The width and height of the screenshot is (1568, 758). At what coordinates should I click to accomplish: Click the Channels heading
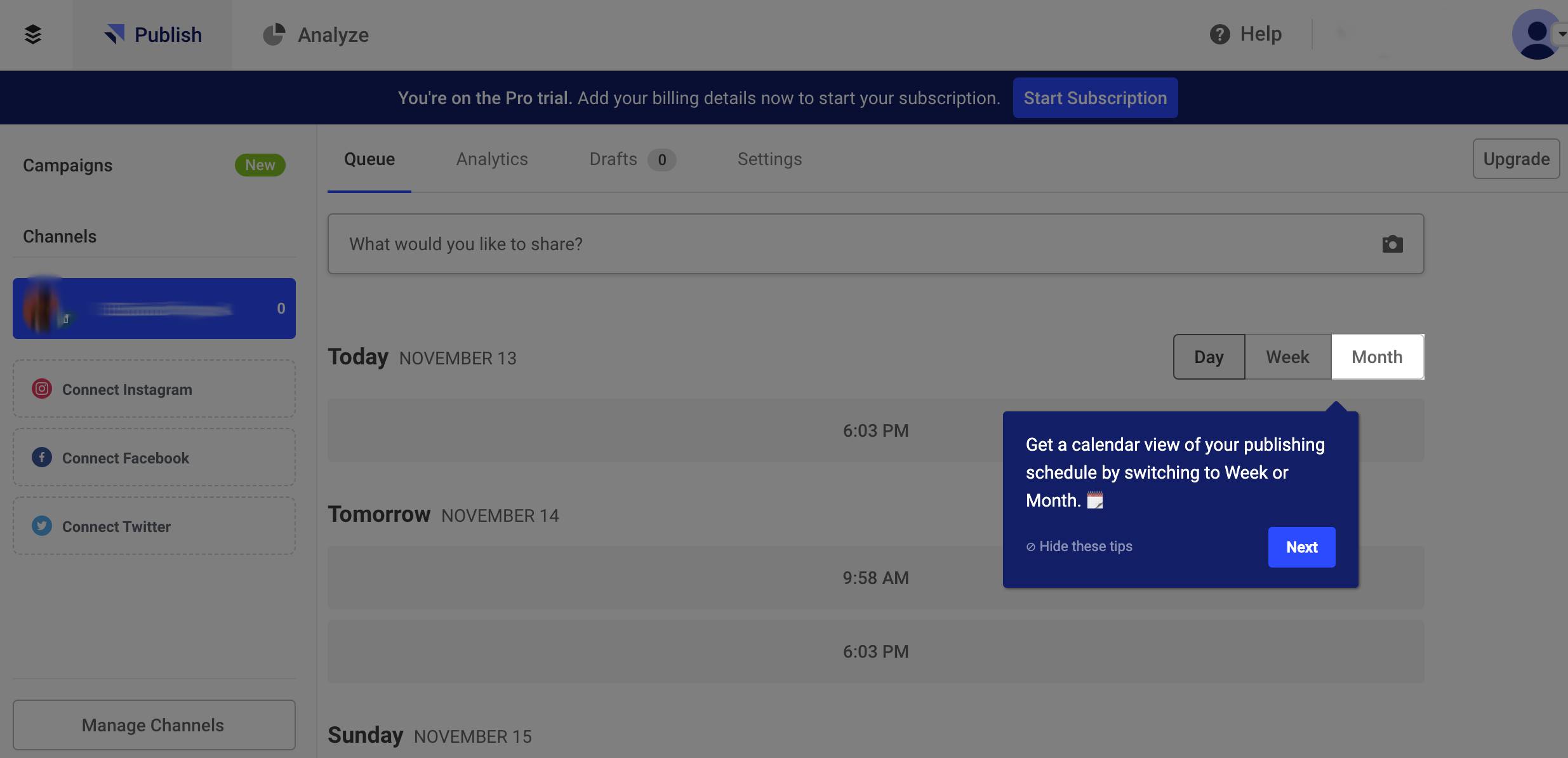pos(60,236)
